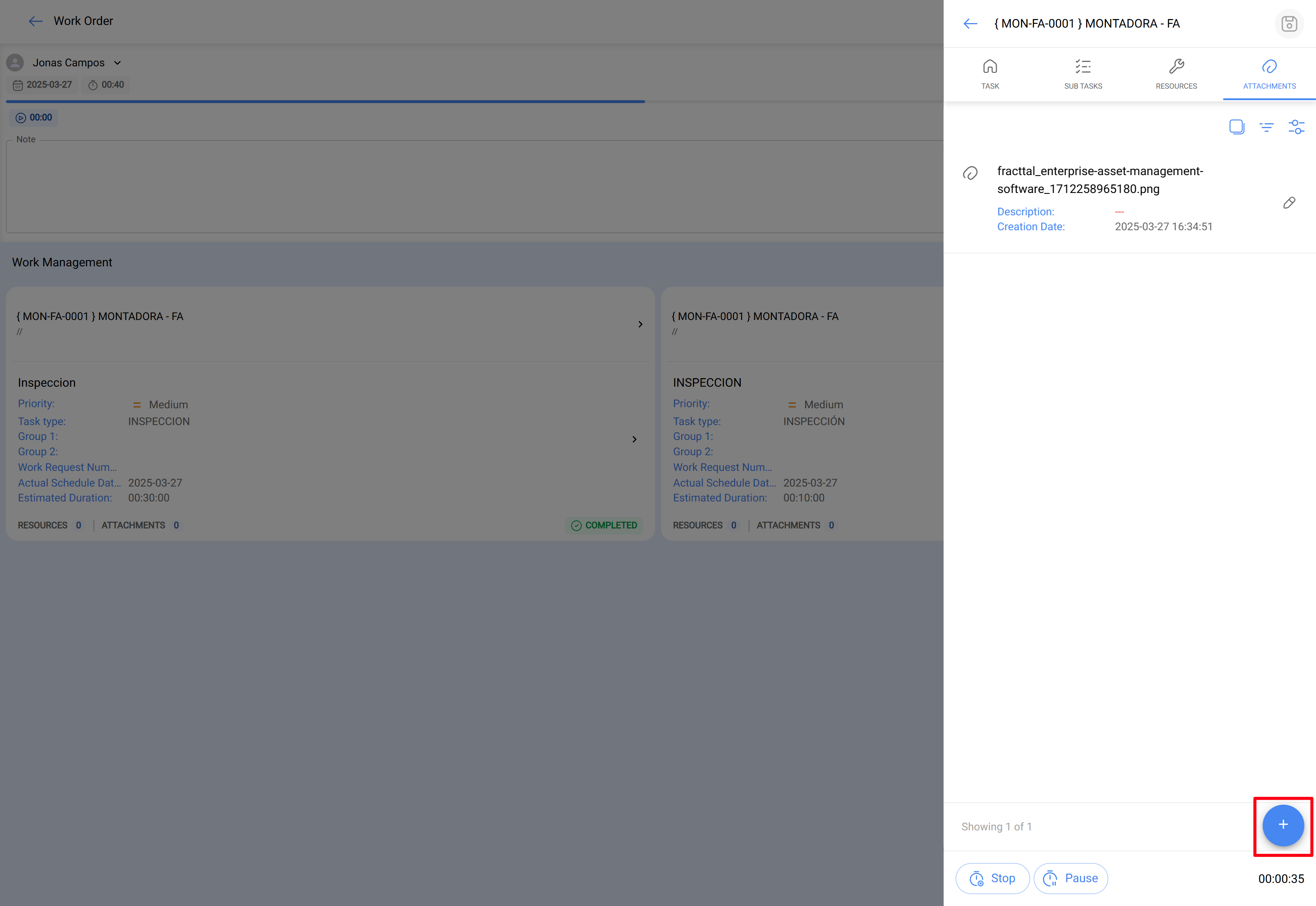This screenshot has height=906, width=1316.
Task: Click the 00:00:35 elapsed timer
Action: coord(1281,879)
